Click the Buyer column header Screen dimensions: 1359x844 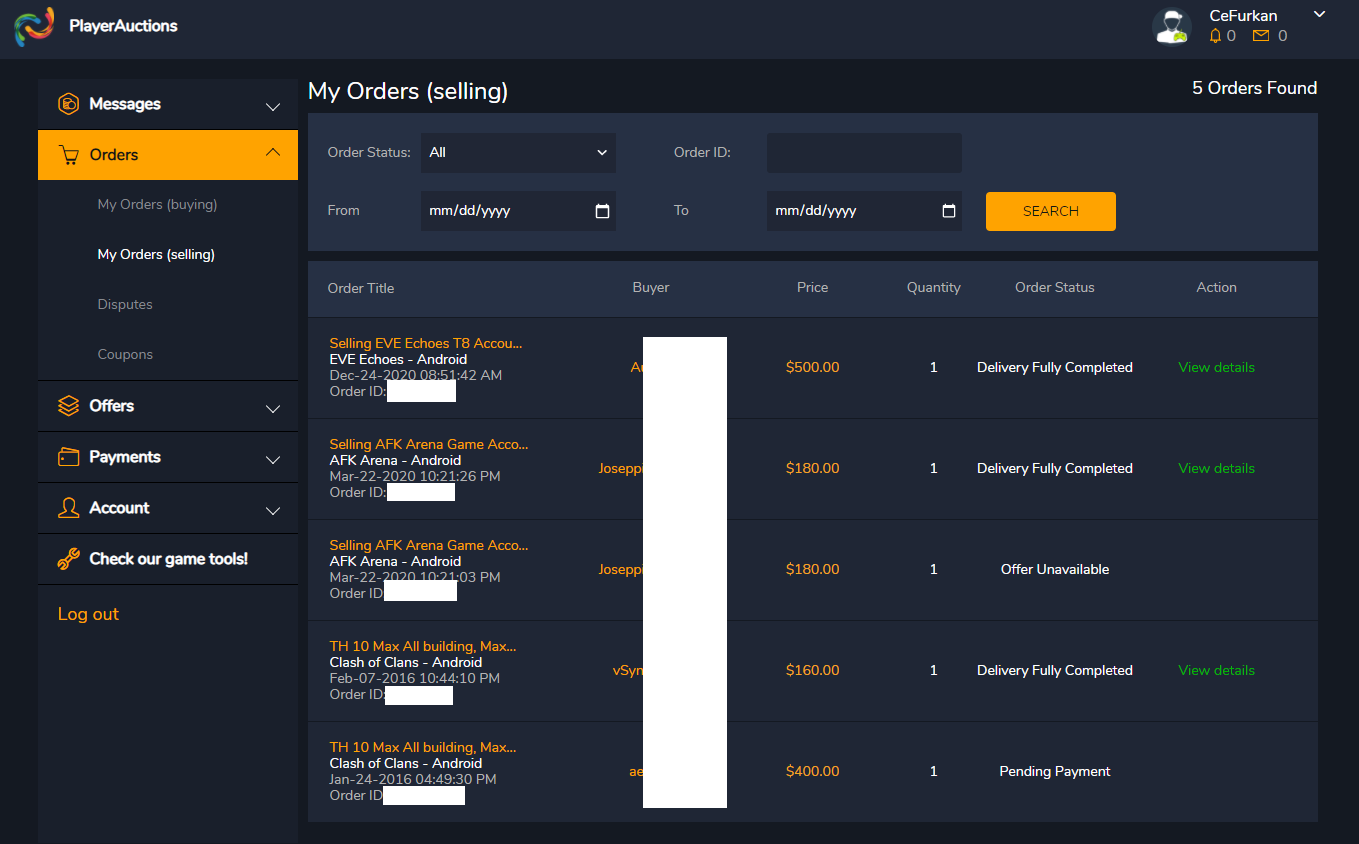[x=651, y=287]
